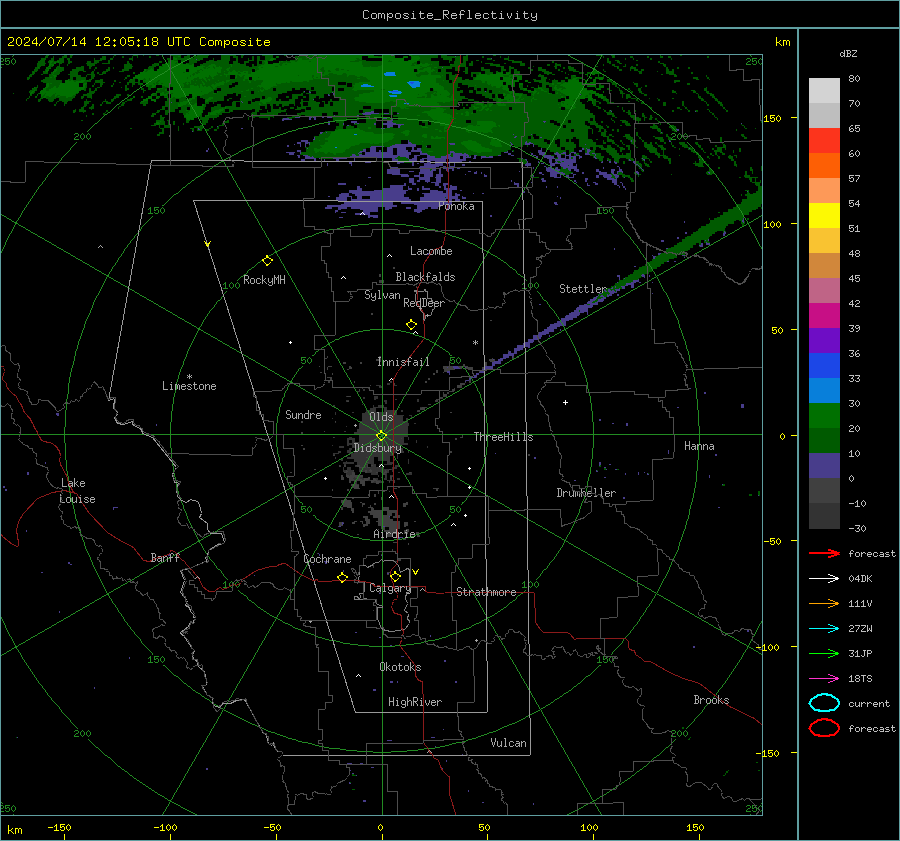
Task: Click the Blackfalds city label
Action: [x=425, y=277]
